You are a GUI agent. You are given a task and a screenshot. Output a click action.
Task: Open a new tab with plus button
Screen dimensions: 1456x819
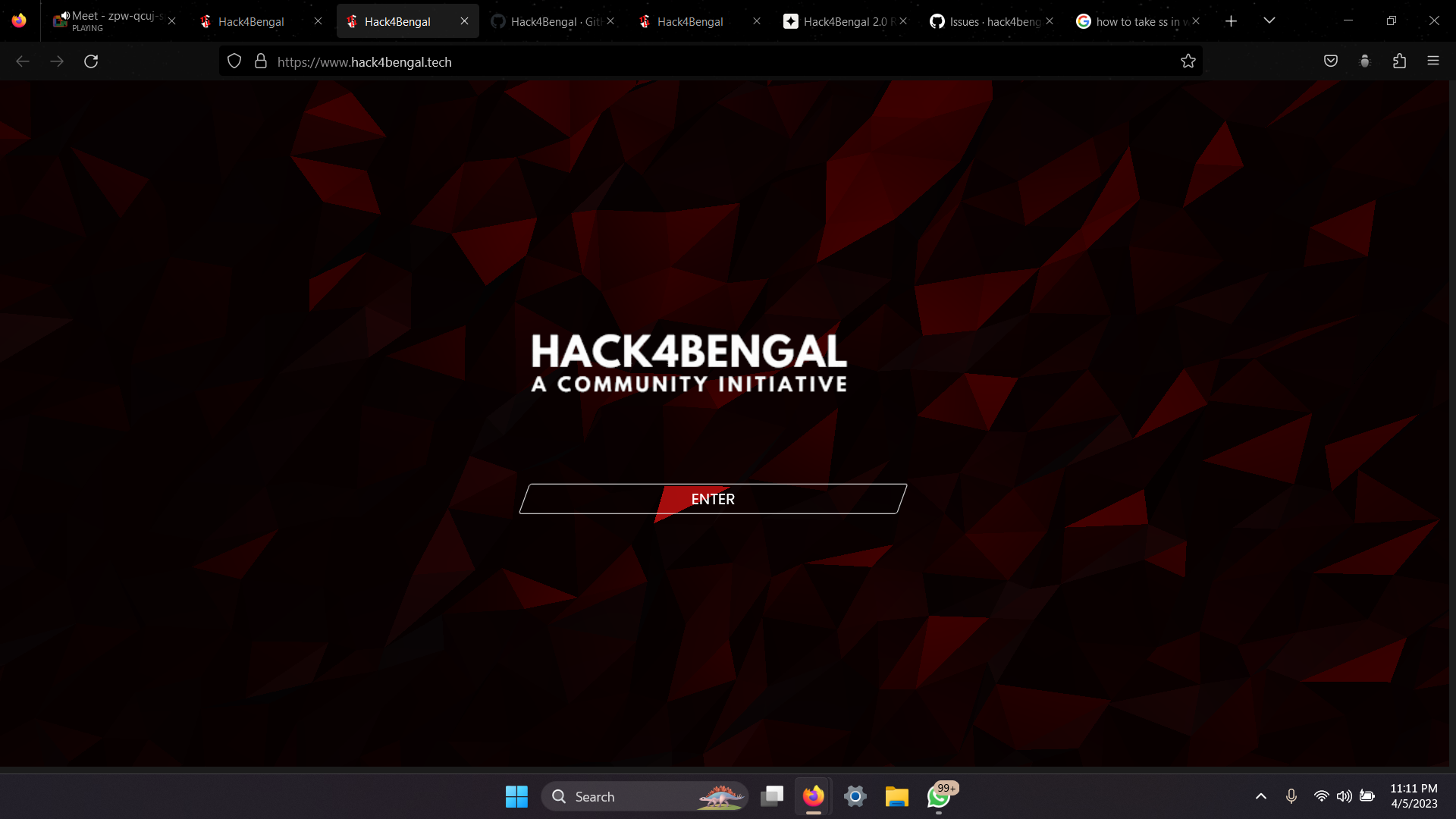click(1231, 21)
